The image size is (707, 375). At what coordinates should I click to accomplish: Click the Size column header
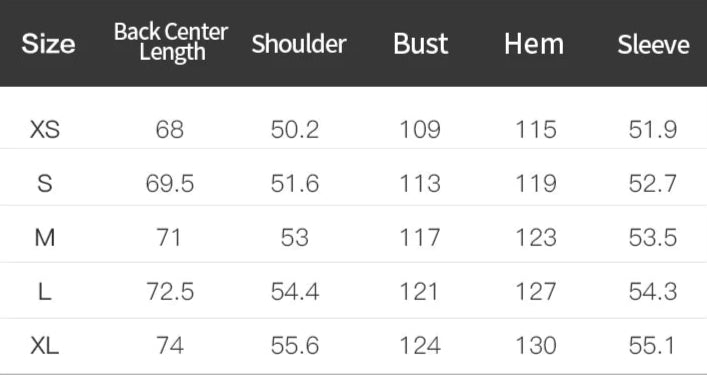pyautogui.click(x=48, y=44)
